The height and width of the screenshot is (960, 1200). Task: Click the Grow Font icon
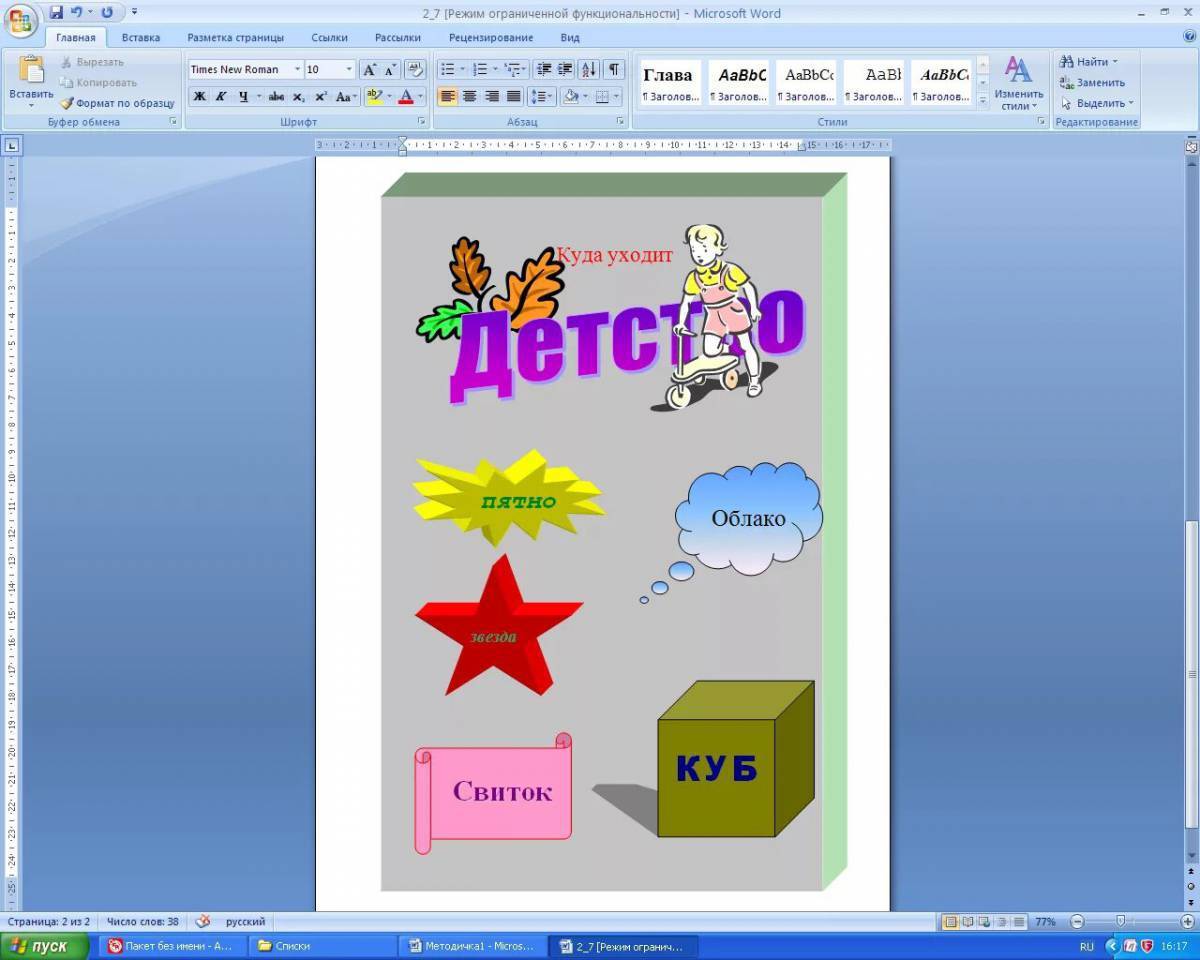point(369,69)
